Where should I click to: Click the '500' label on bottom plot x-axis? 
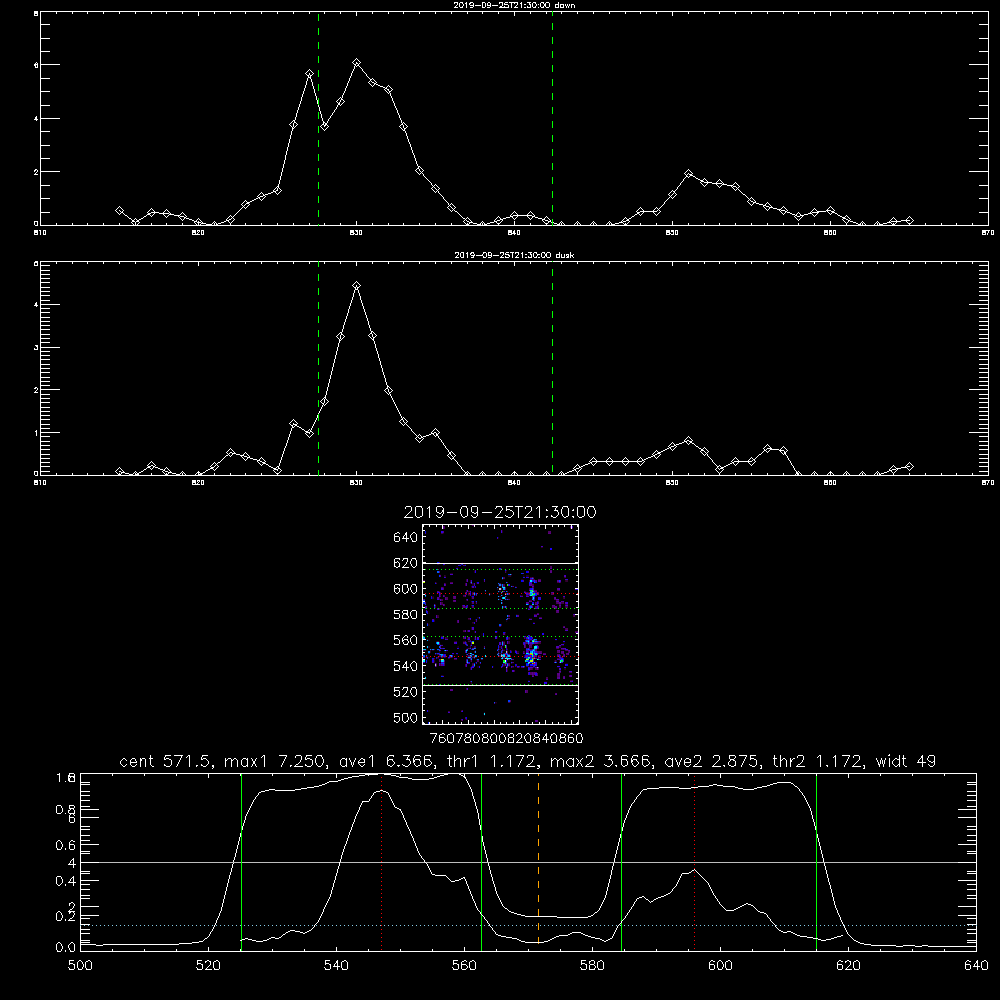[80, 966]
